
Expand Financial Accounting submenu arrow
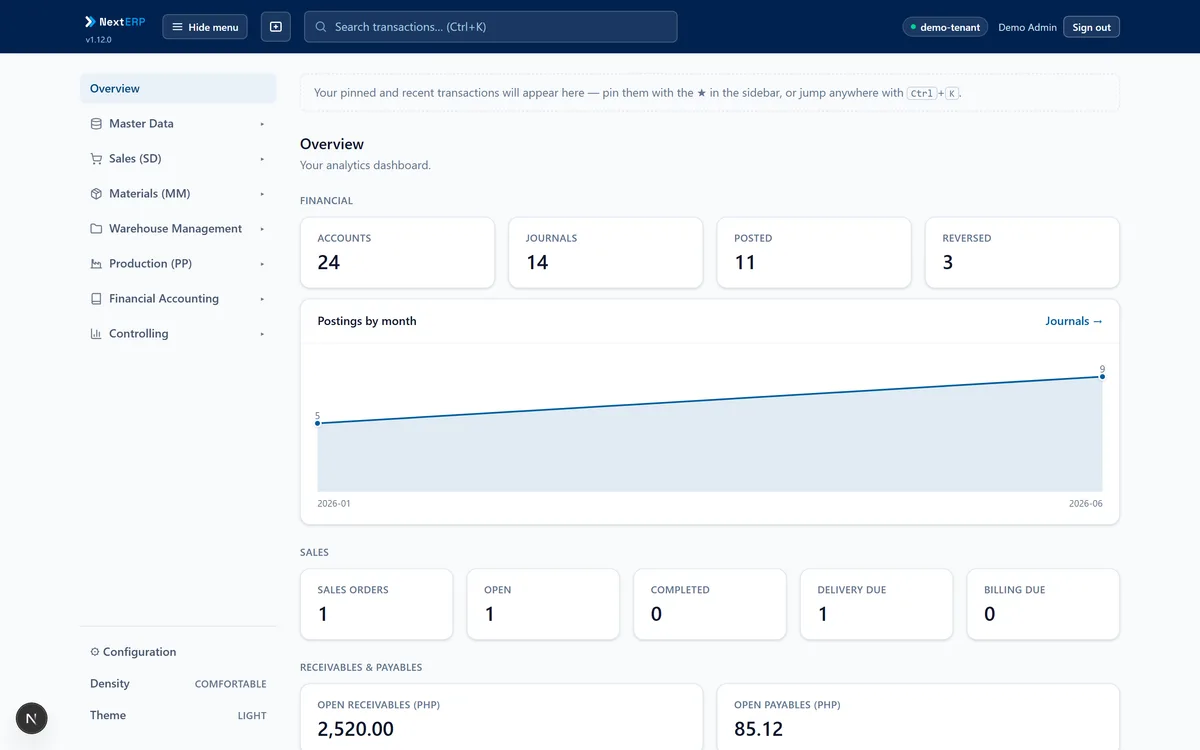click(x=262, y=299)
